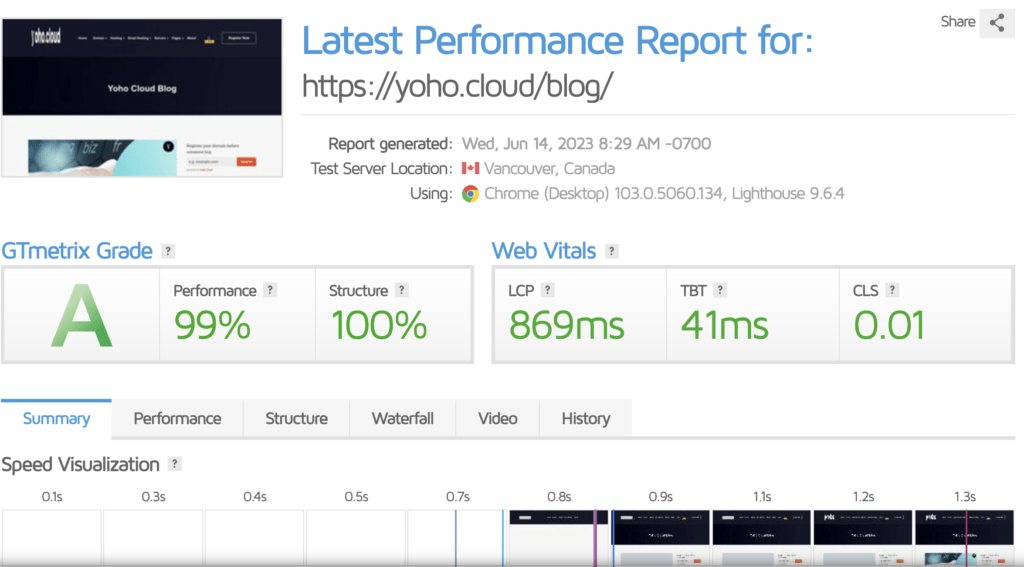The width and height of the screenshot is (1024, 567).
Task: Click the site screenshot thumbnail
Action: click(142, 91)
